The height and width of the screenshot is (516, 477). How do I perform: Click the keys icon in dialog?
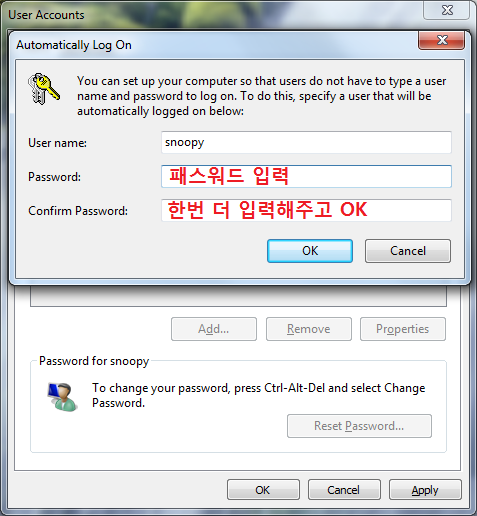coord(44,88)
